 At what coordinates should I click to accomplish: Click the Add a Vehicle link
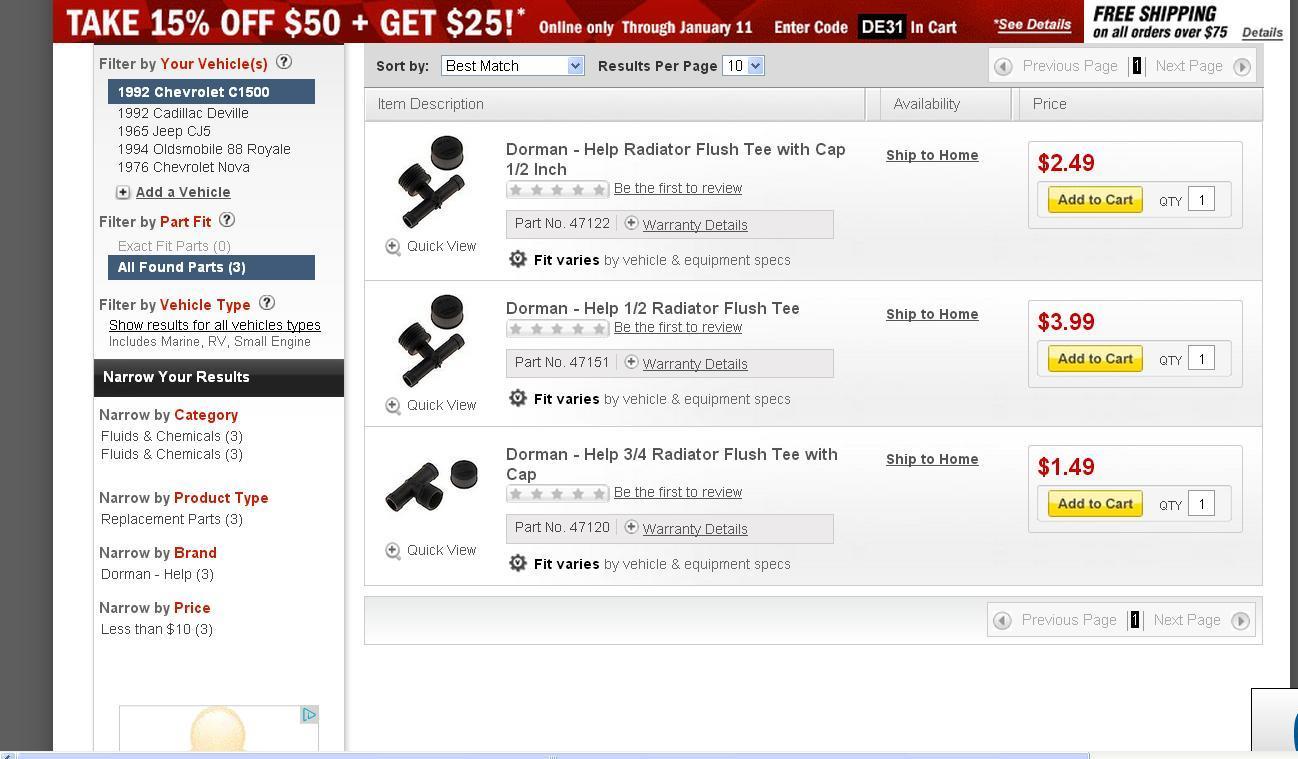click(183, 192)
